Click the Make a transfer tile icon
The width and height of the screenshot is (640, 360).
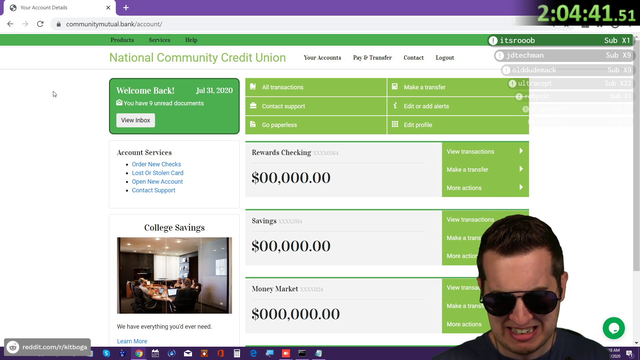[395, 87]
